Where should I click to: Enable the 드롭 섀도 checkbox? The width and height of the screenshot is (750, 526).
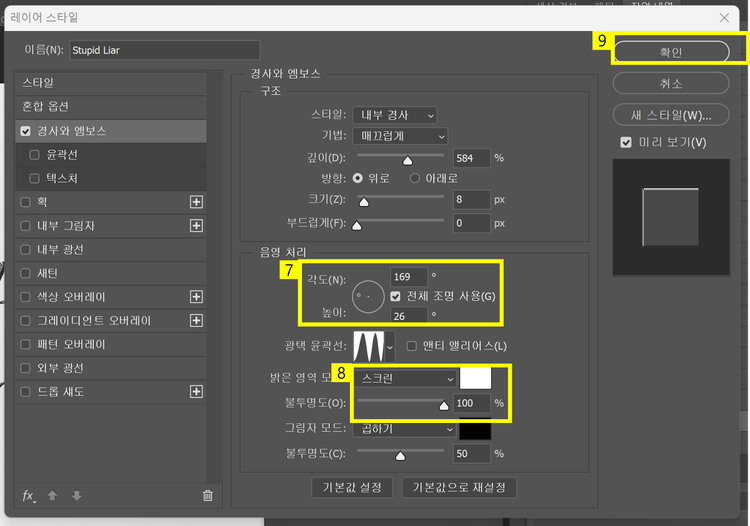(x=25, y=392)
